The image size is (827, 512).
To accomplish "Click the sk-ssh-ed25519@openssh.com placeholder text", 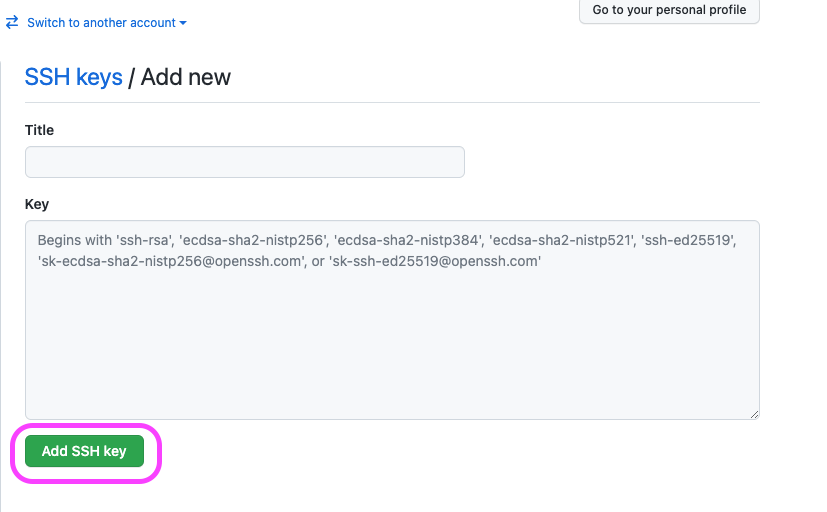I will click(x=435, y=261).
